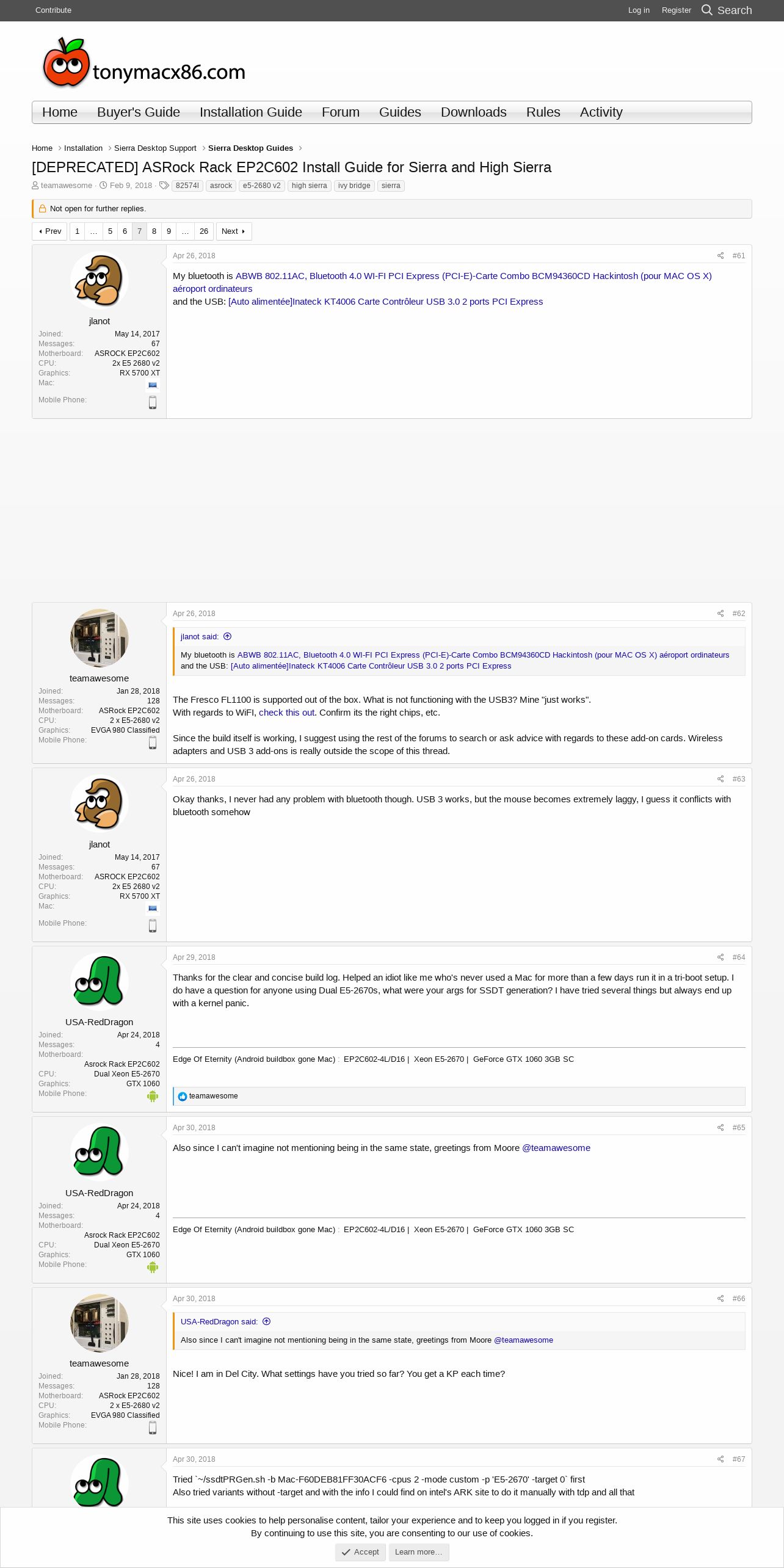Image resolution: width=784 pixels, height=1568 pixels.
Task: Click the 'Apr 29, 2018' post date
Action: pos(194,957)
